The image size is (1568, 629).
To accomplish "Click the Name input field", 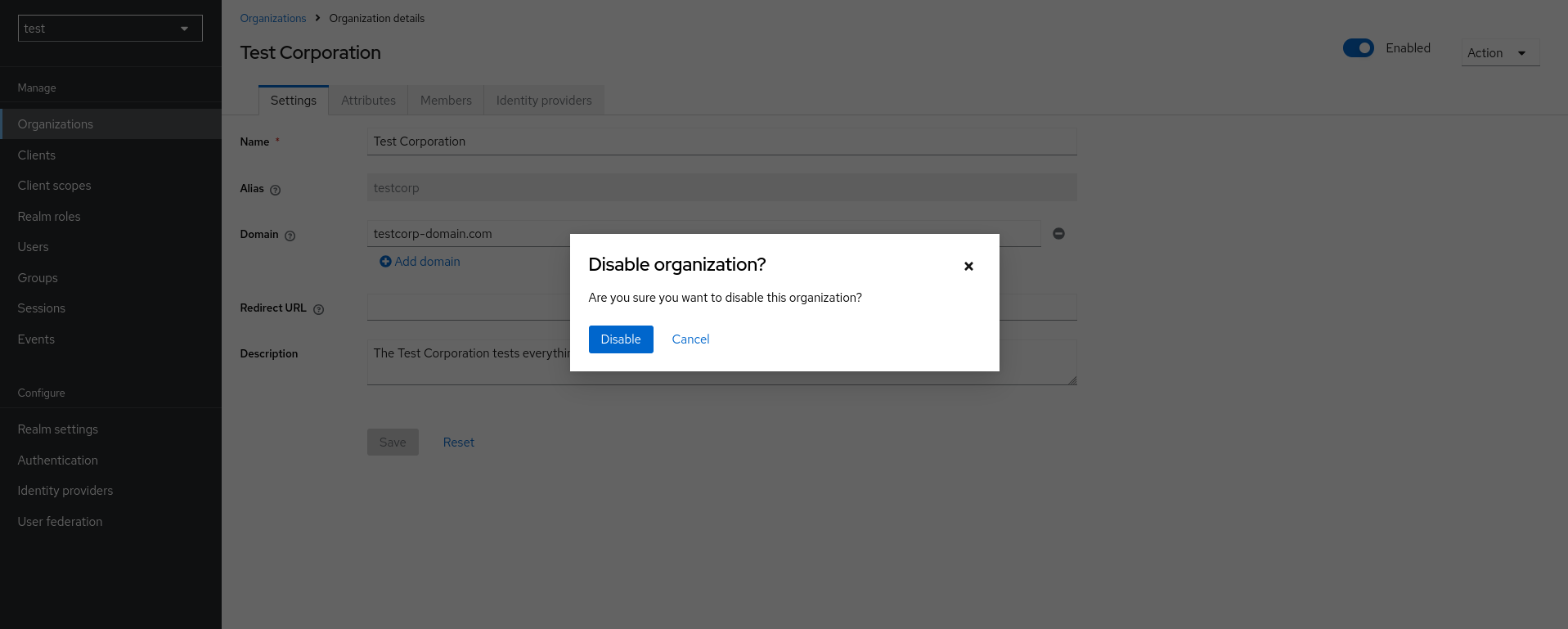I will pos(721,142).
